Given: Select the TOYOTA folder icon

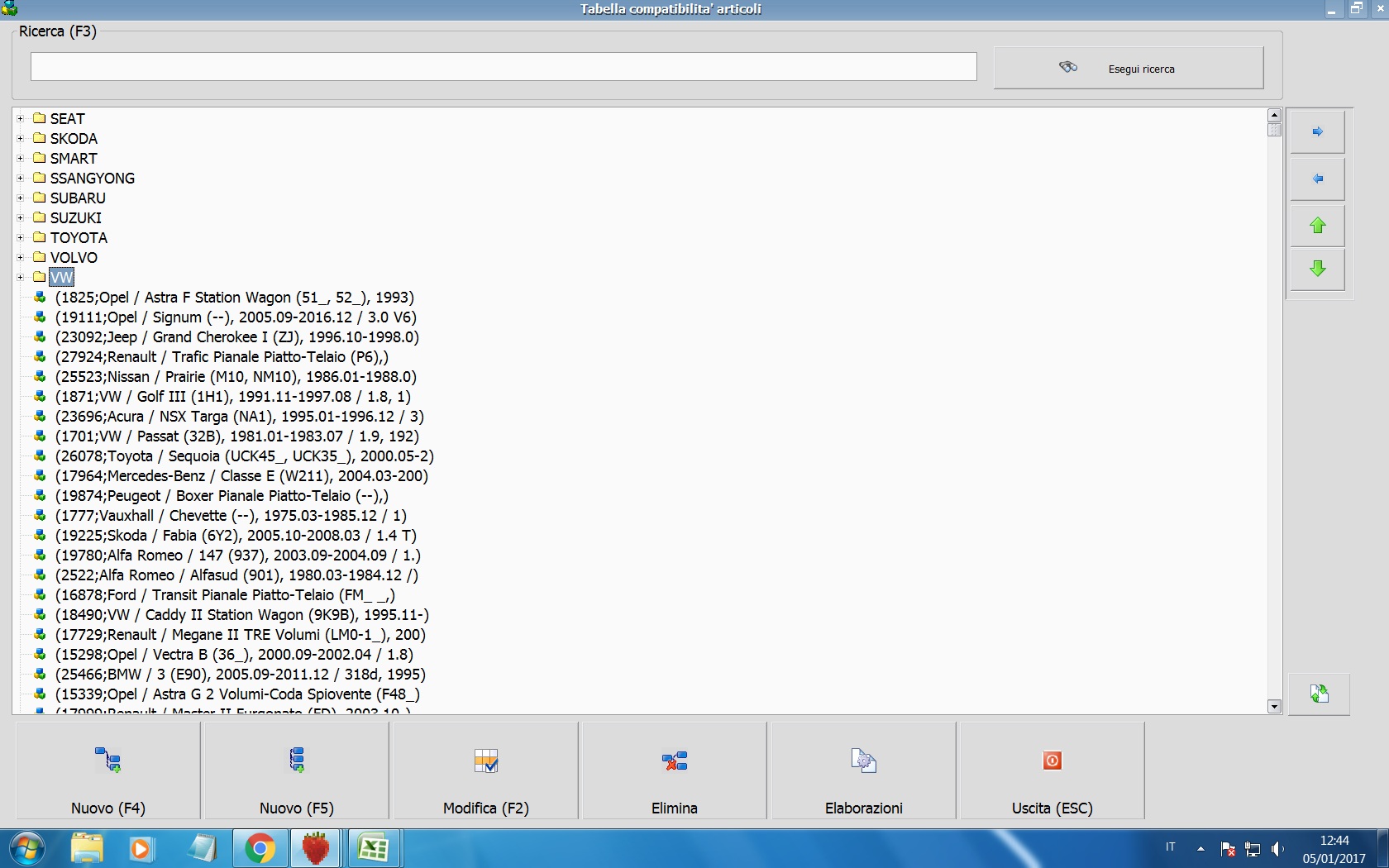Looking at the screenshot, I should click(39, 237).
